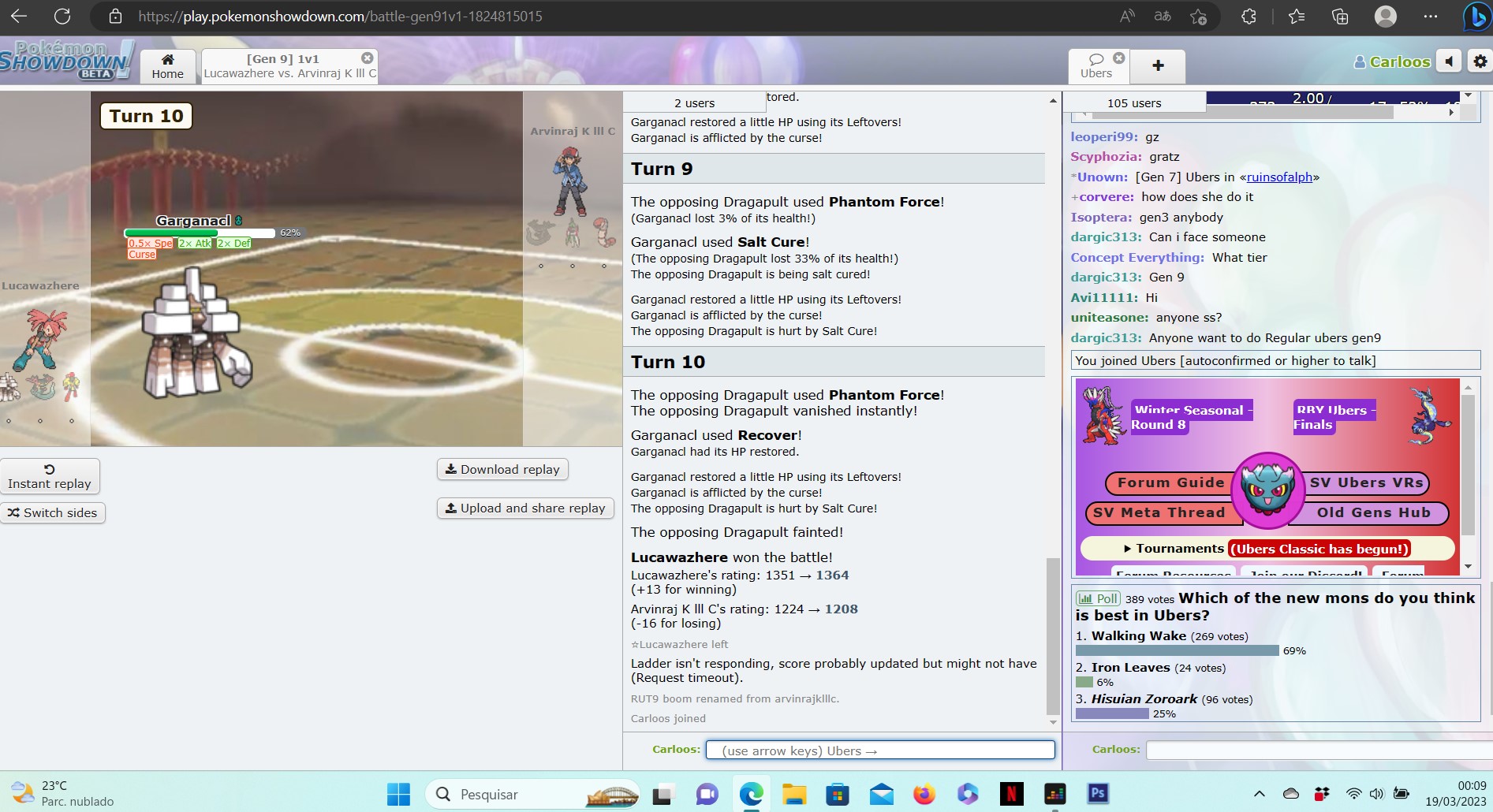Open read aloud icon in address bar

coord(1127,16)
